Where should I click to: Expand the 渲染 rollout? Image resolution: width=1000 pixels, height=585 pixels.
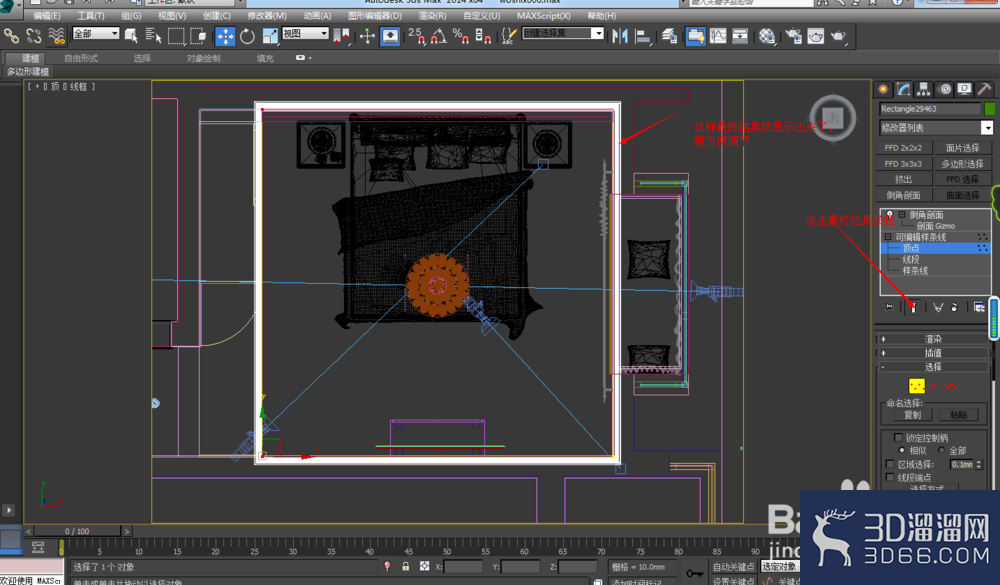click(934, 339)
